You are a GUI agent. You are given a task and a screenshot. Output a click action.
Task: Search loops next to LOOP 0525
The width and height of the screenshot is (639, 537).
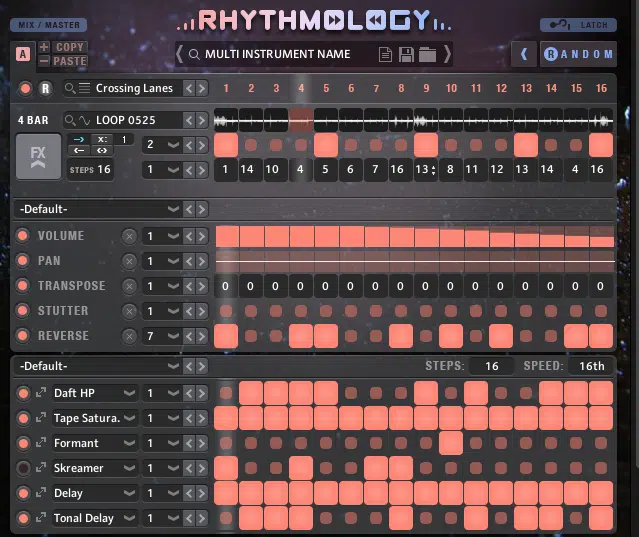70,120
